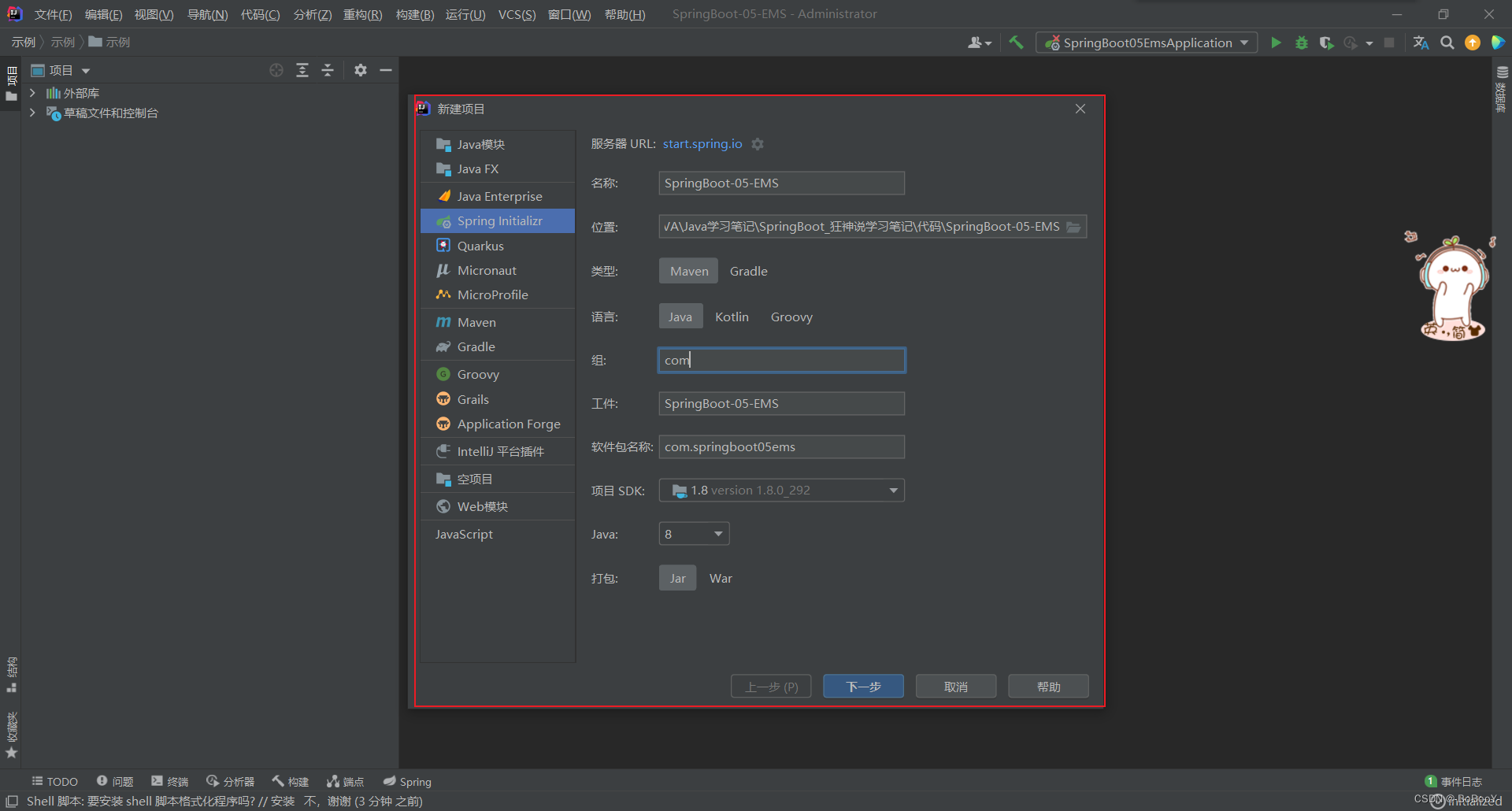Click the locate target icon in project panel
This screenshot has width=1512, height=811.
(276, 70)
